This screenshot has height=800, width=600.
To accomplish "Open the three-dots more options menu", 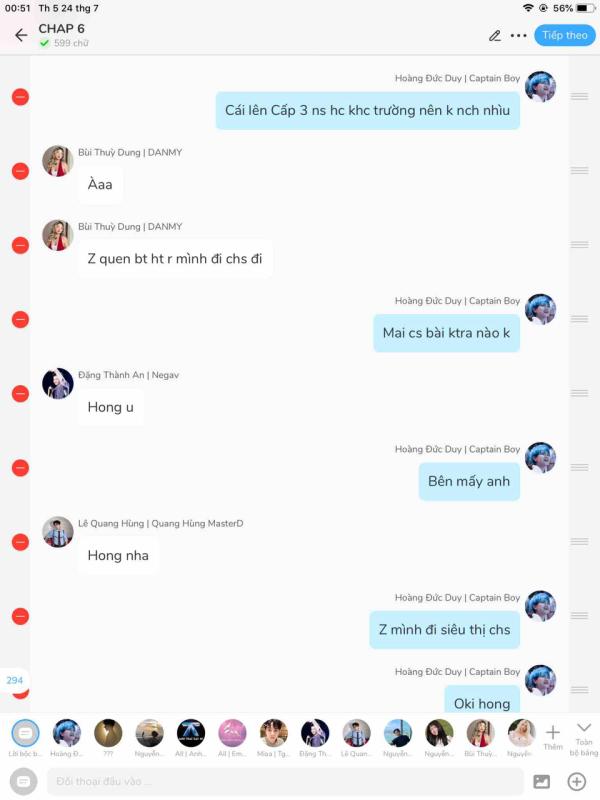I will (518, 35).
